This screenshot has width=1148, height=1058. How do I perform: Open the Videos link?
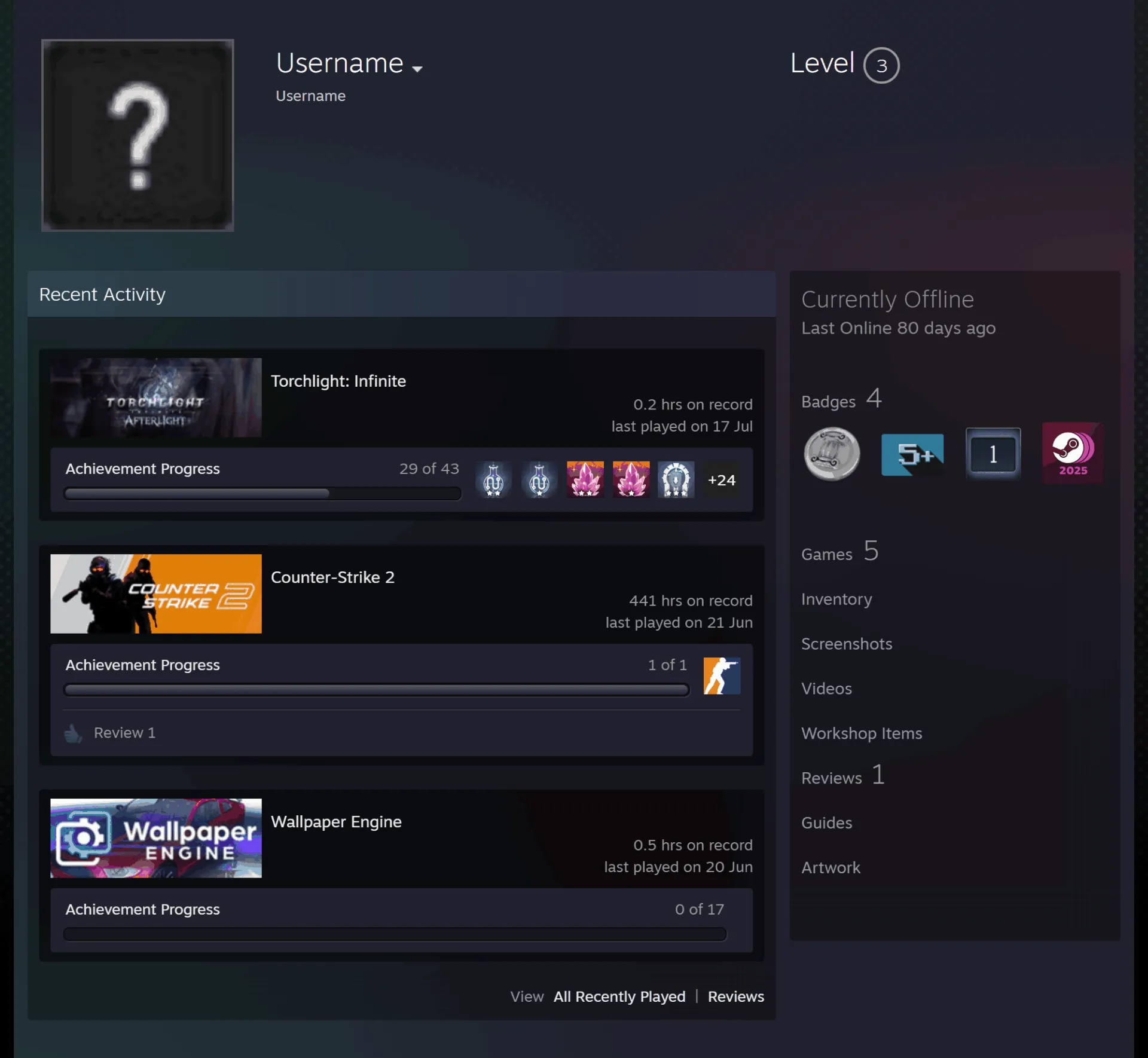click(826, 689)
